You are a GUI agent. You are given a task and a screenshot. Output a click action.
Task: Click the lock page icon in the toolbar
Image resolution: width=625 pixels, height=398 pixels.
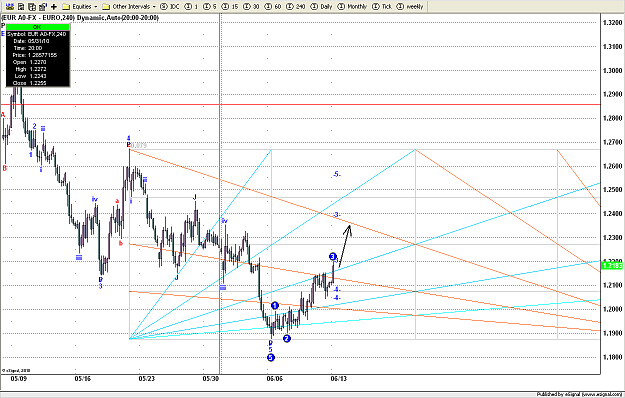pyautogui.click(x=43, y=6)
